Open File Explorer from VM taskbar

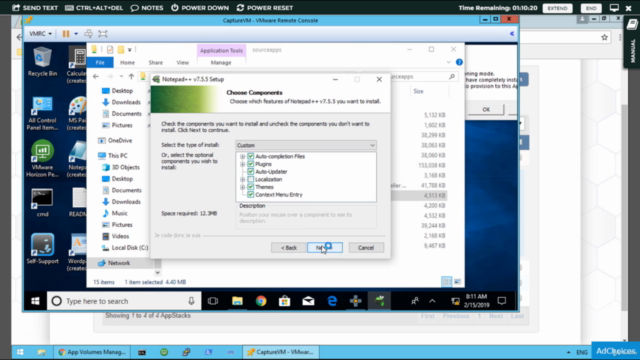237,301
